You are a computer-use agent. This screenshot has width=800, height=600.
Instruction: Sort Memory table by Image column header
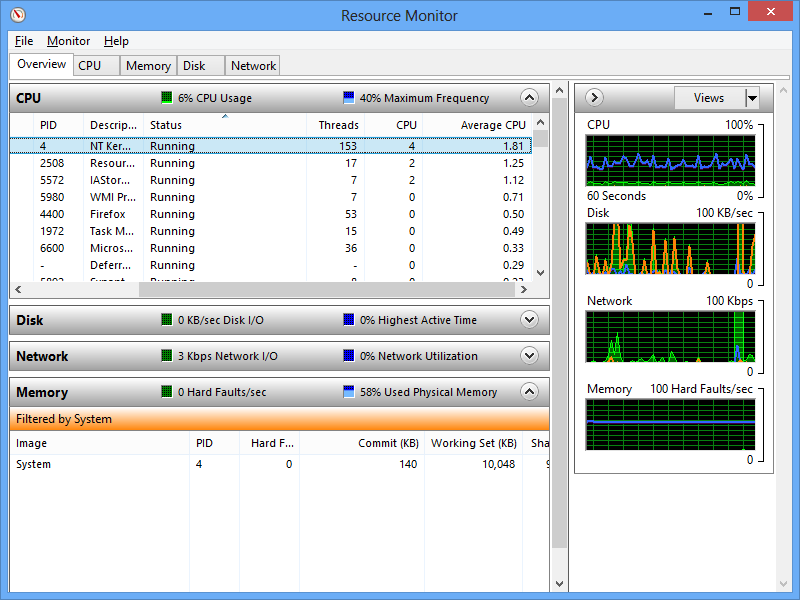tap(100, 443)
